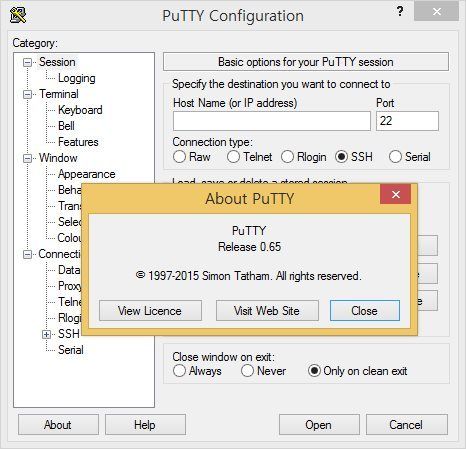The image size is (466, 449).
Task: Select the Window category
Action: tap(58, 158)
